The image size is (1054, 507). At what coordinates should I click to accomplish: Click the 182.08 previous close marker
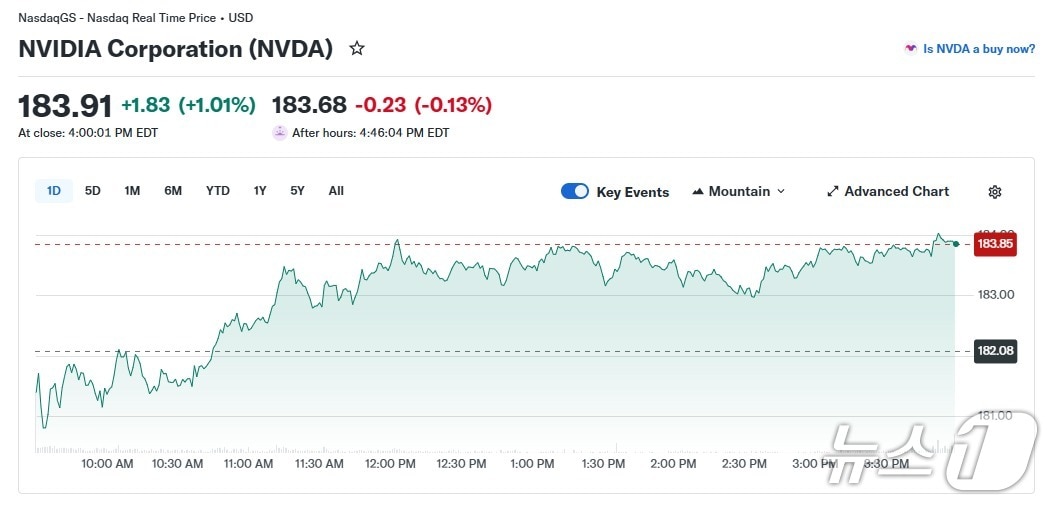[995, 351]
